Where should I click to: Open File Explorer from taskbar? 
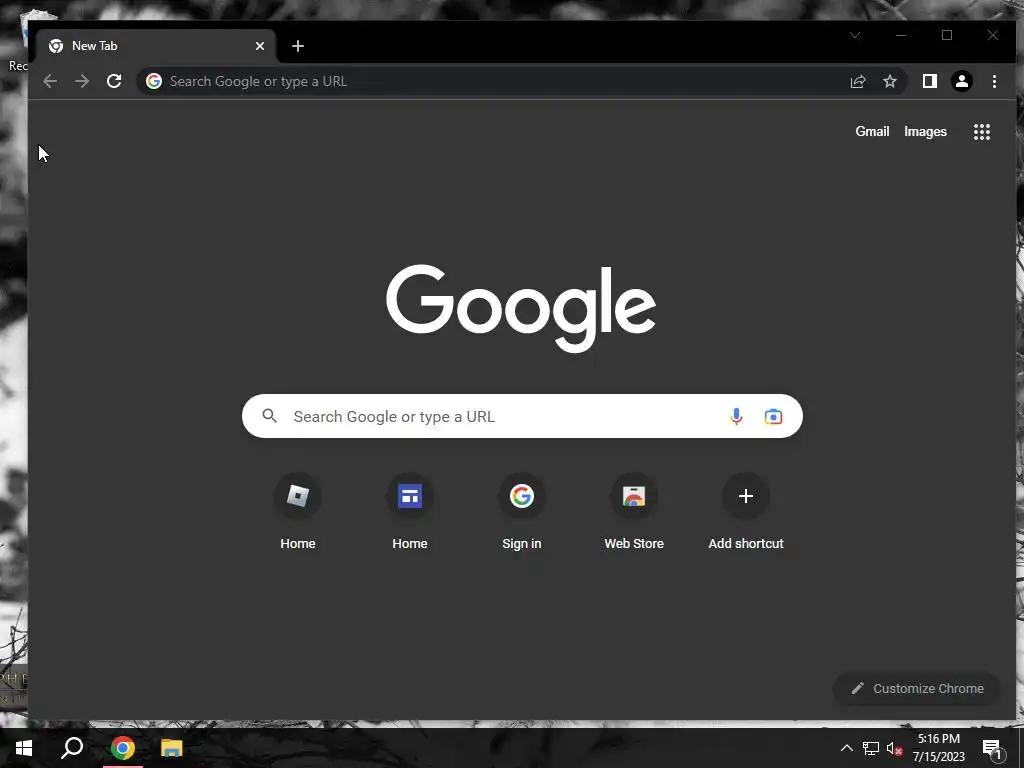pyautogui.click(x=172, y=748)
